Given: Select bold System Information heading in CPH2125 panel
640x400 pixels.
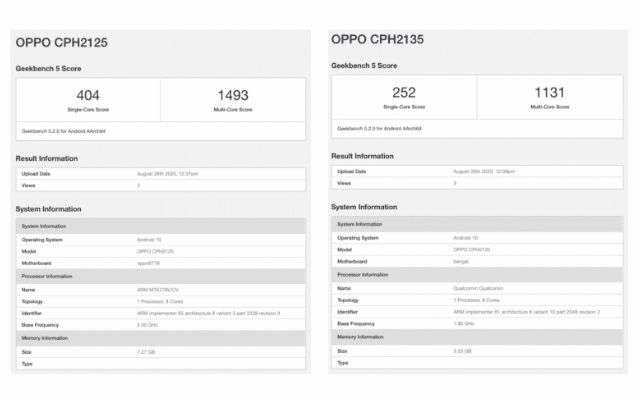Looking at the screenshot, I should pyautogui.click(x=48, y=209).
